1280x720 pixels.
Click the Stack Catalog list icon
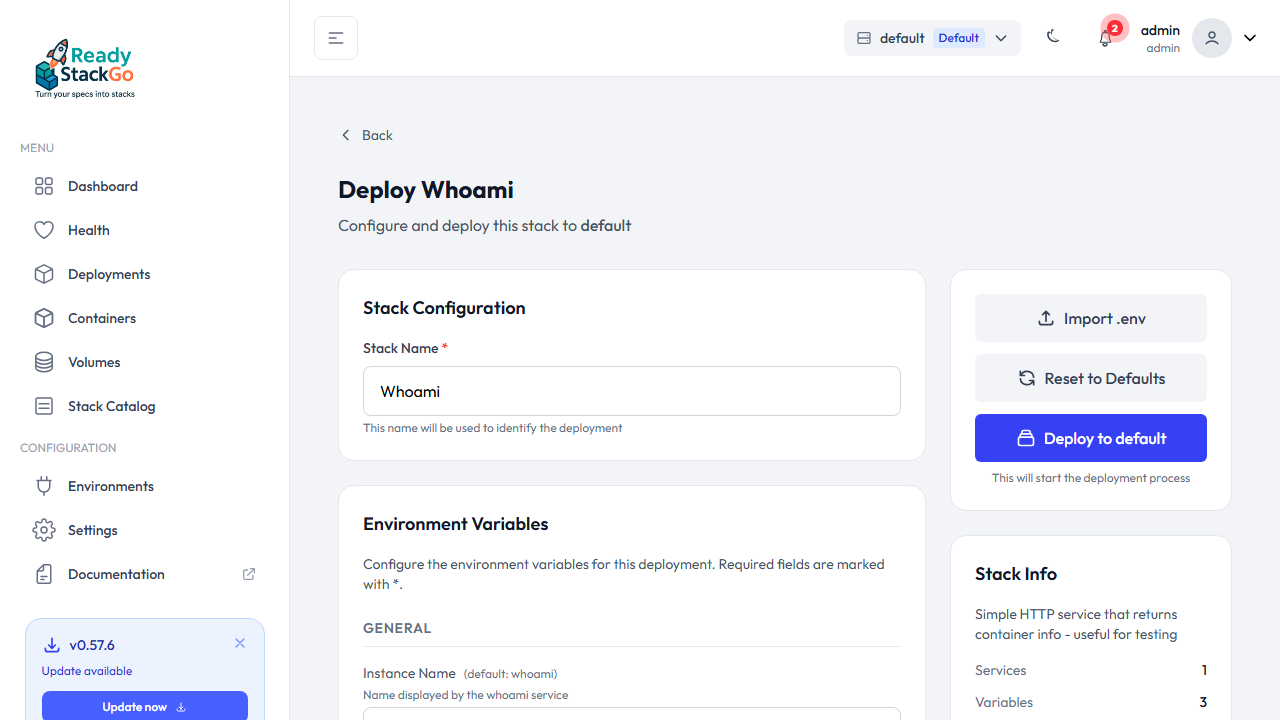pyautogui.click(x=44, y=406)
